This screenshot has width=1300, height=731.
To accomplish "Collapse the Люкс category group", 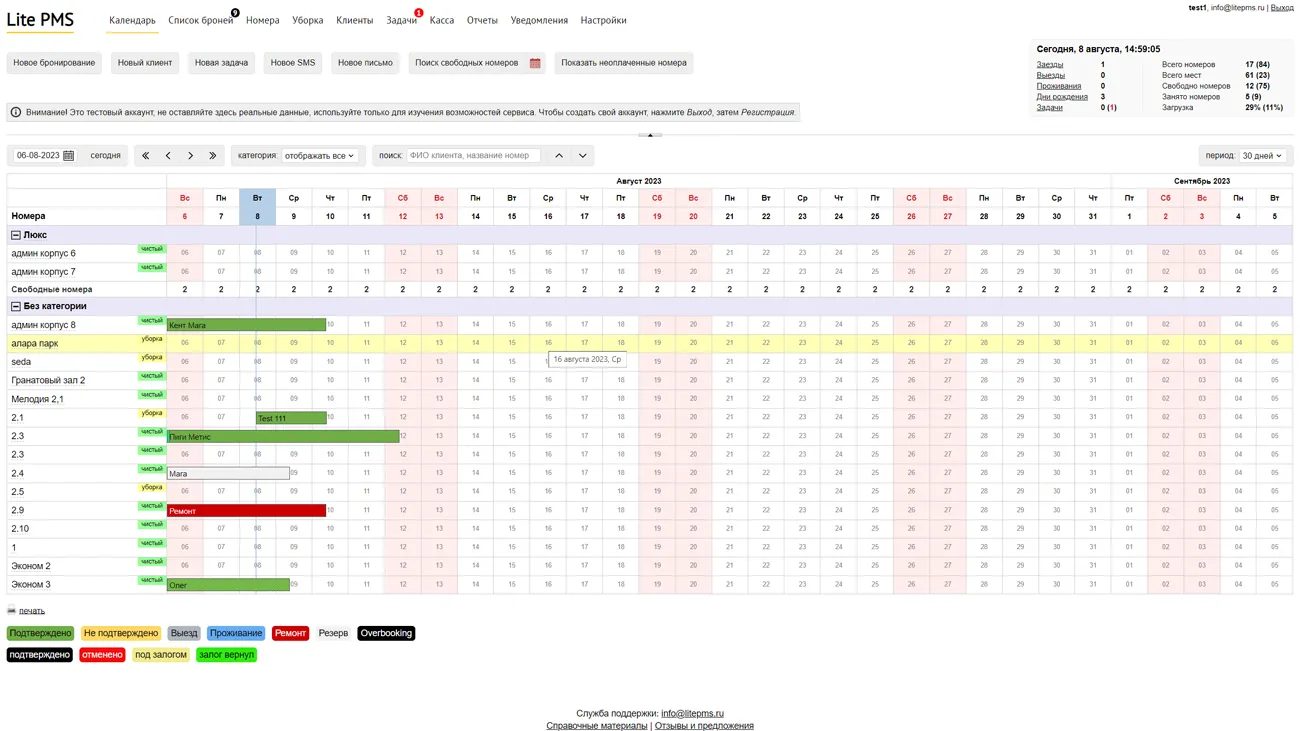I will [x=16, y=235].
